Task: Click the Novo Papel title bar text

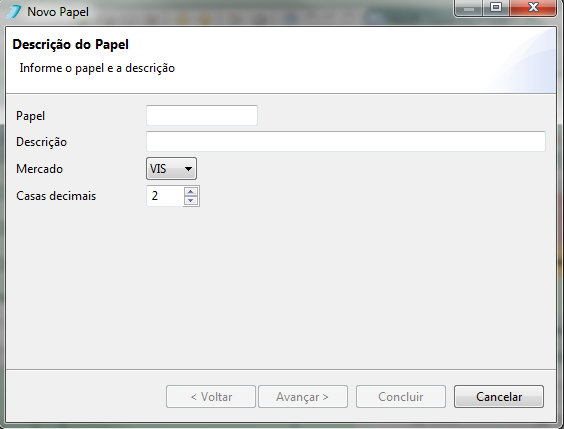Action: coord(58,12)
